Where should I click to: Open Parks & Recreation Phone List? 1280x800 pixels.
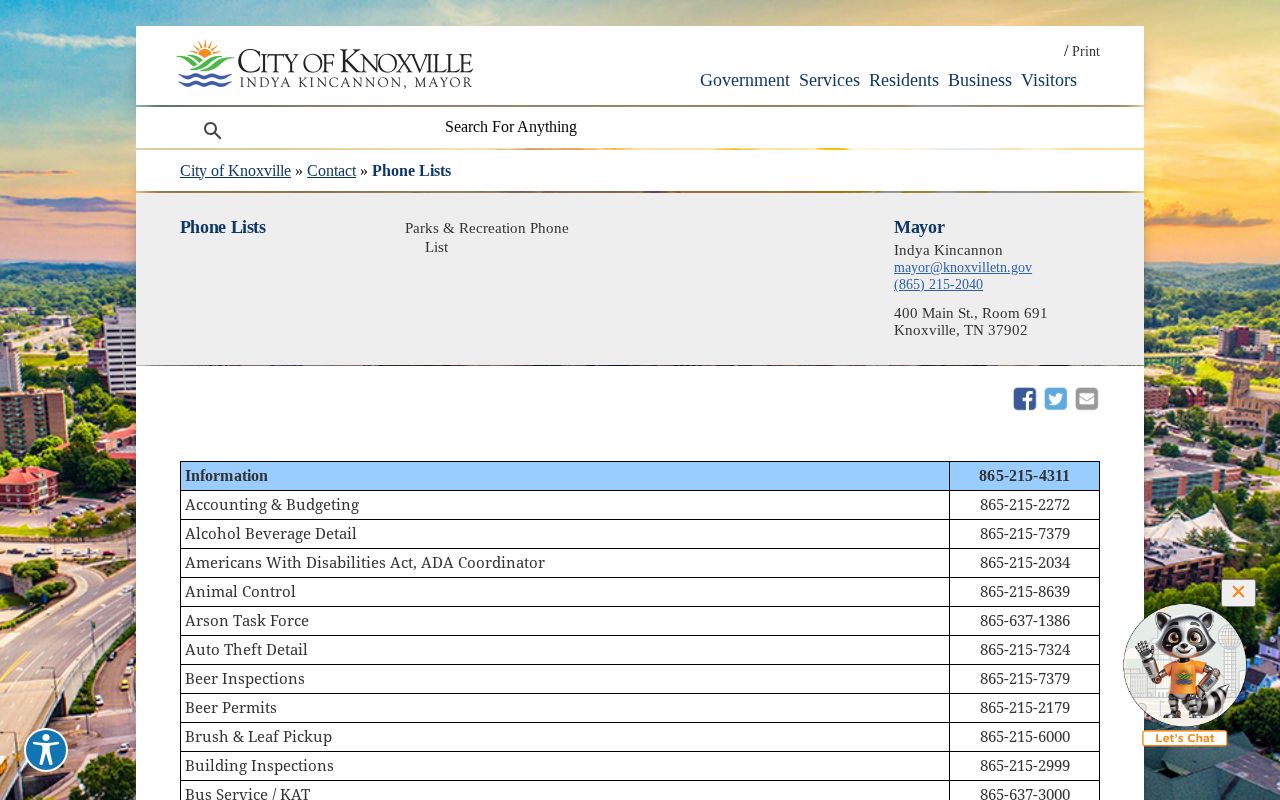click(487, 237)
